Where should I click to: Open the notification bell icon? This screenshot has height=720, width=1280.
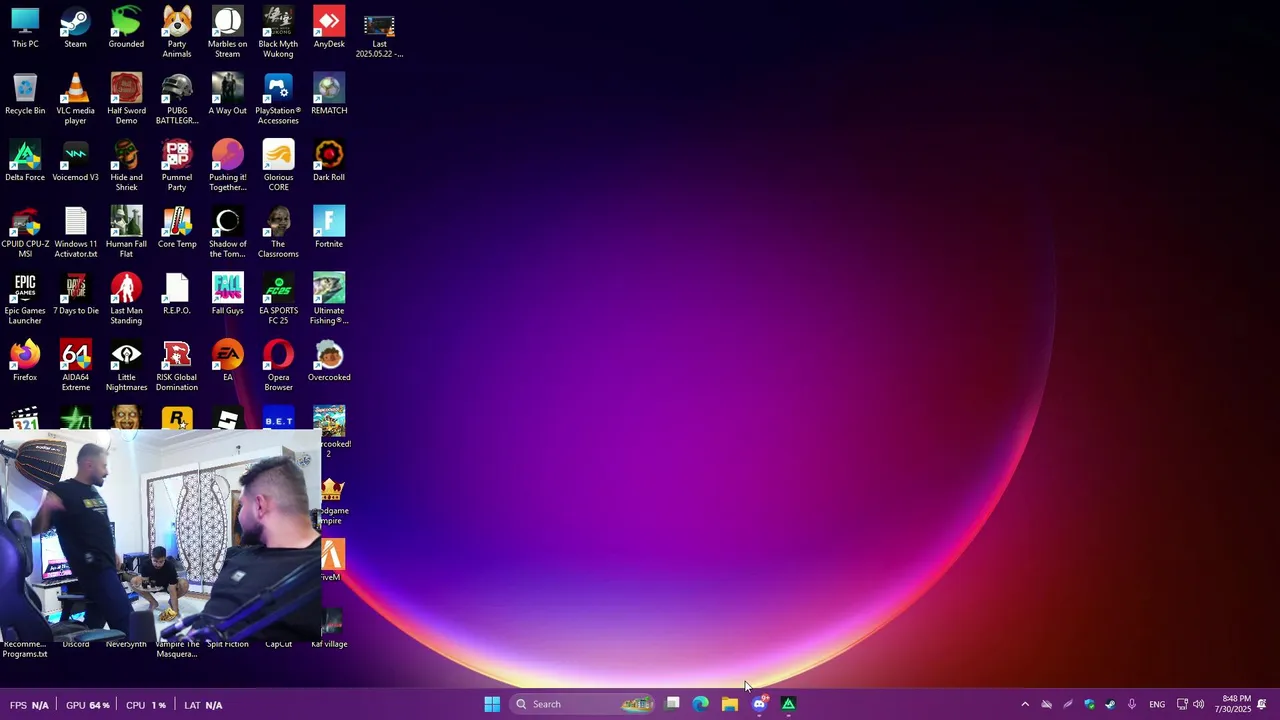1262,705
